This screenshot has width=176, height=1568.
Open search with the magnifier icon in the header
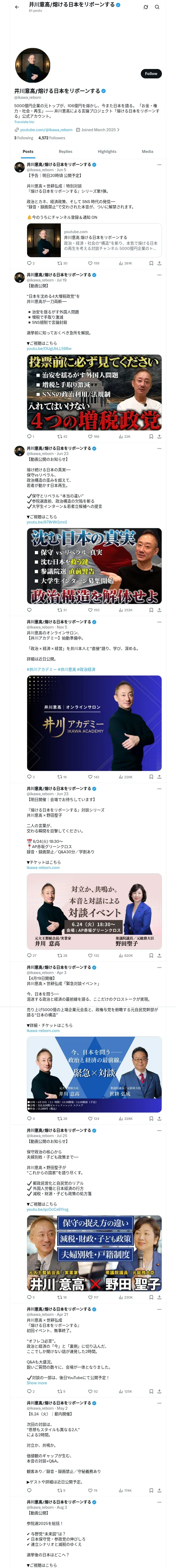pyautogui.click(x=157, y=7)
